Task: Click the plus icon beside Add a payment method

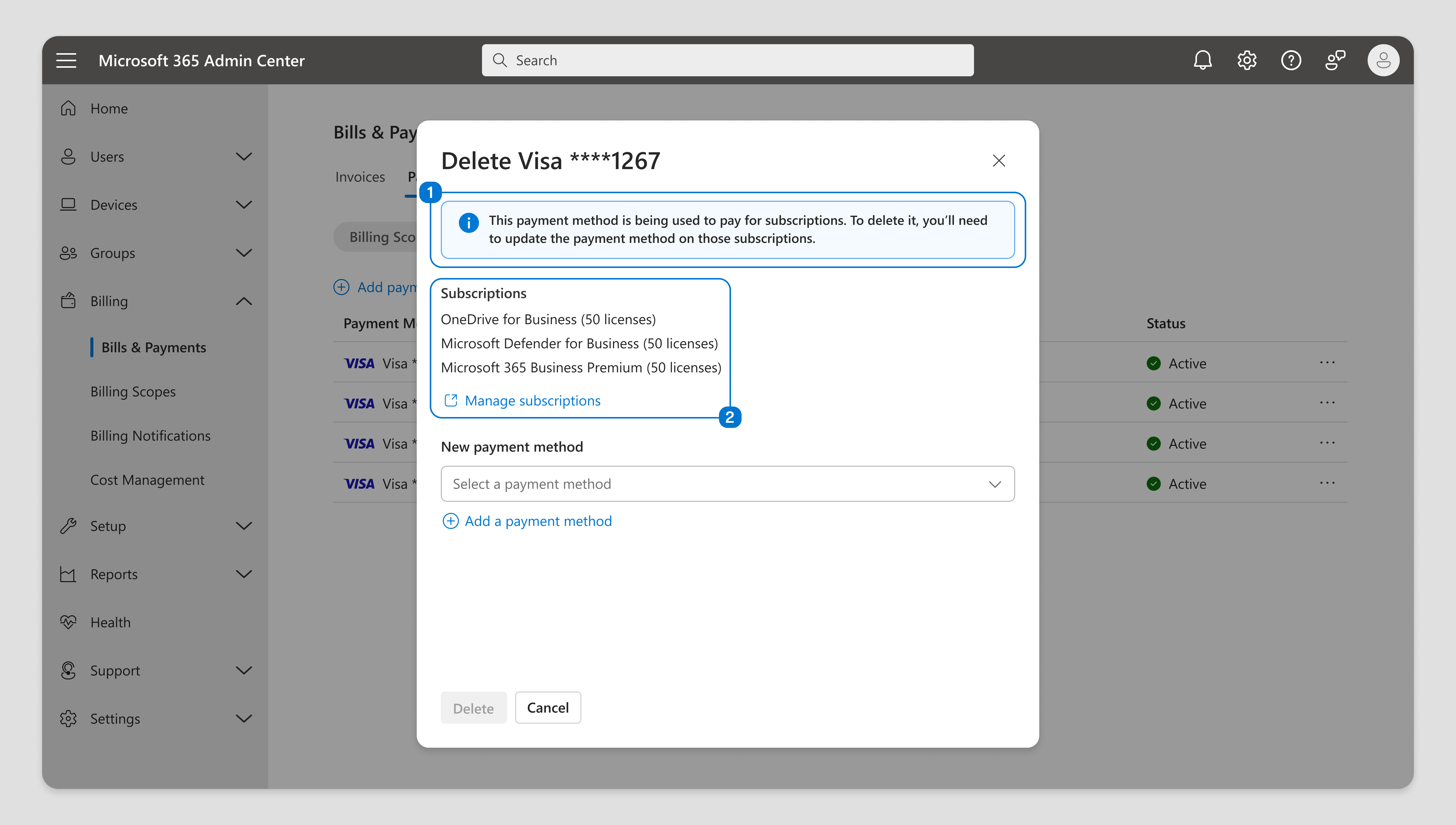Action: pos(450,521)
